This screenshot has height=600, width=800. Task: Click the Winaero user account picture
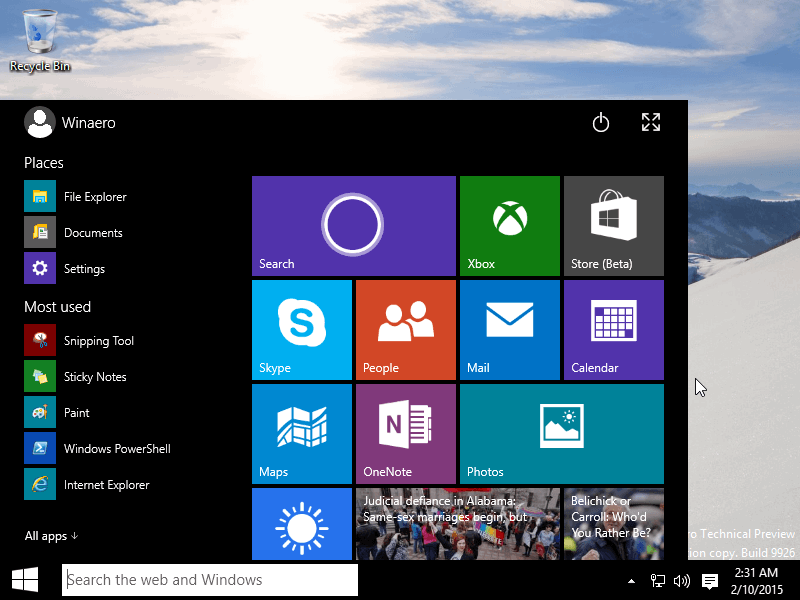pyautogui.click(x=40, y=122)
